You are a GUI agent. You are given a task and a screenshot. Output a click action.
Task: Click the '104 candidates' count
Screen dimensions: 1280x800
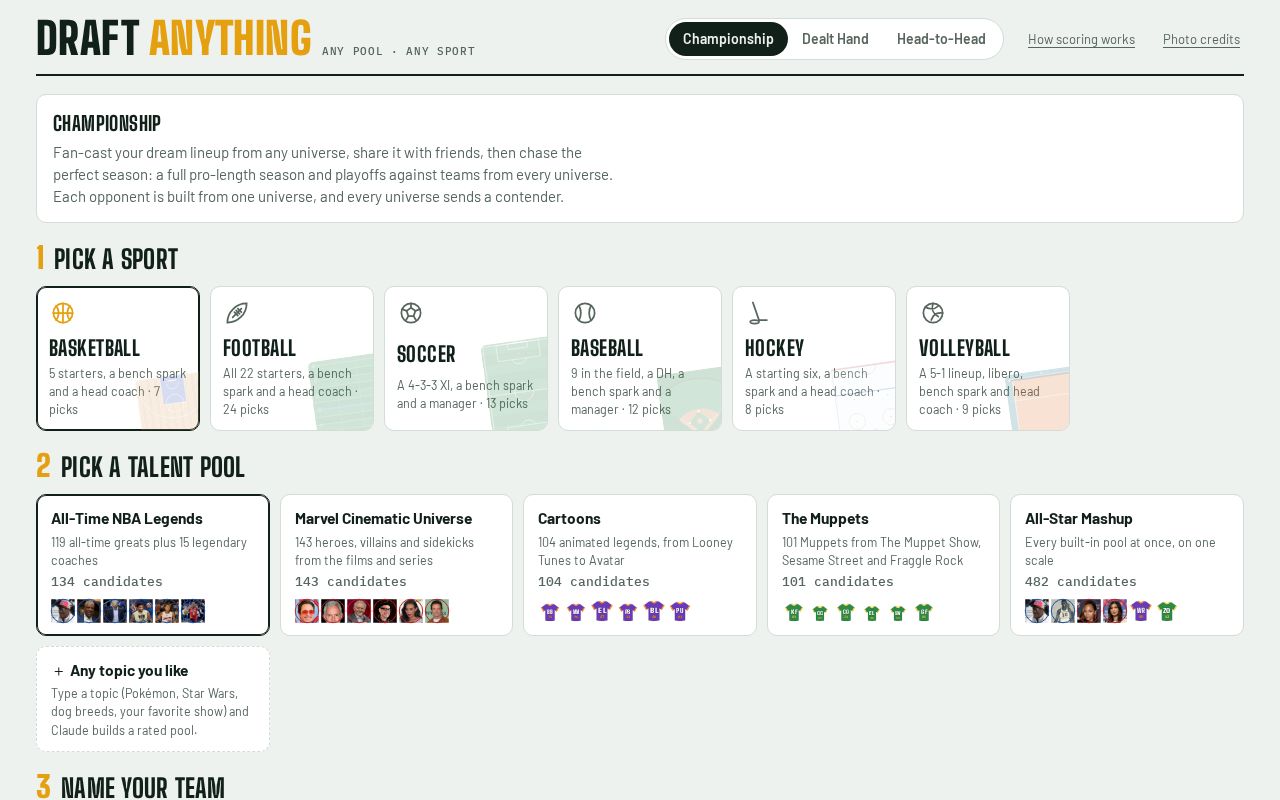(594, 582)
